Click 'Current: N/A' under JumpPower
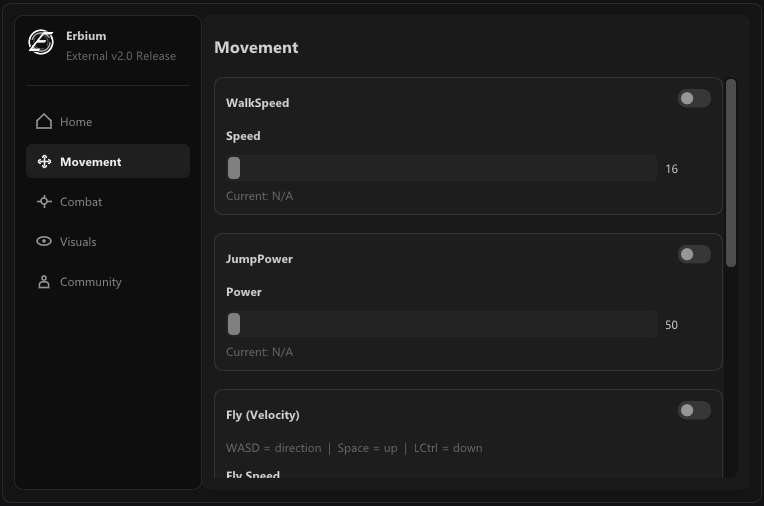This screenshot has height=506, width=764. 259,352
